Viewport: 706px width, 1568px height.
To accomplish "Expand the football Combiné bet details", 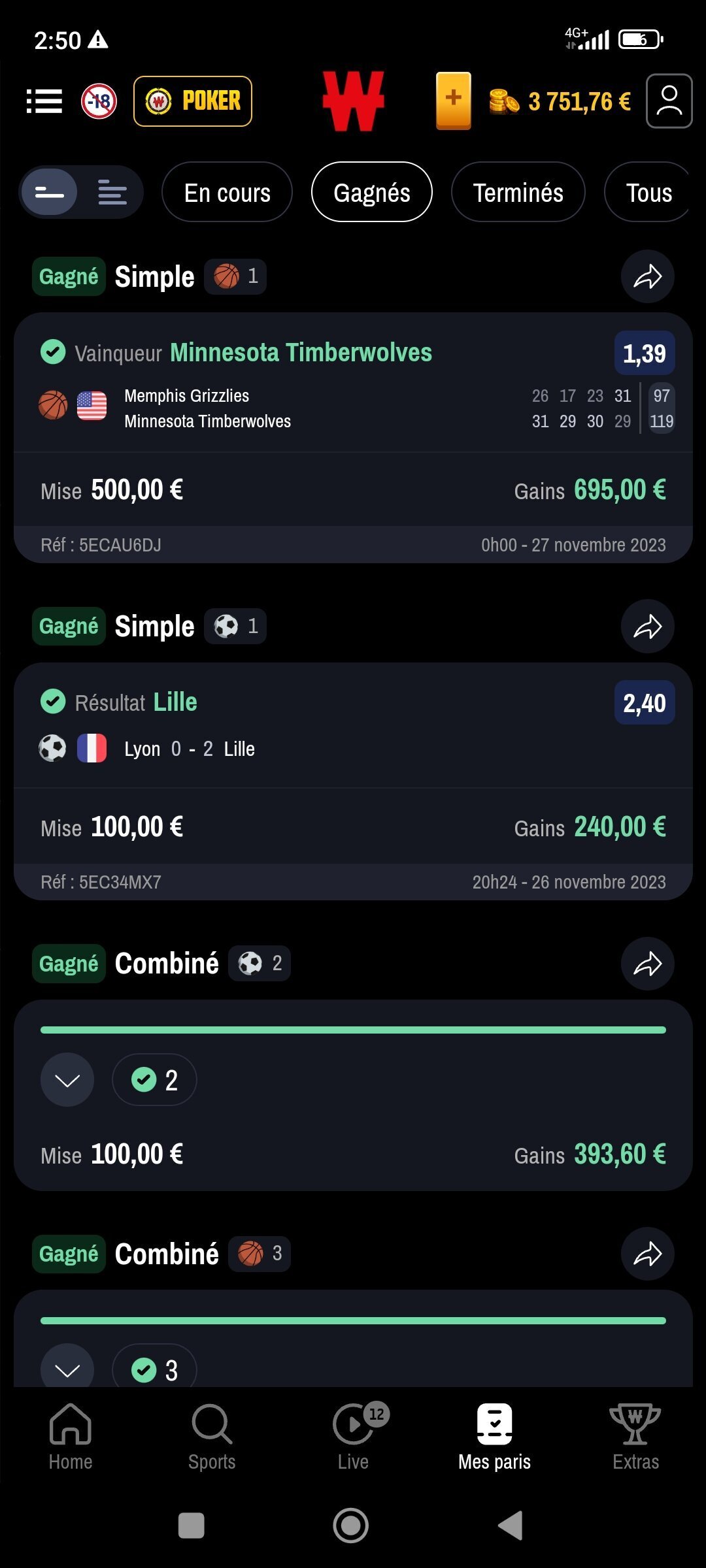I will click(x=67, y=1080).
